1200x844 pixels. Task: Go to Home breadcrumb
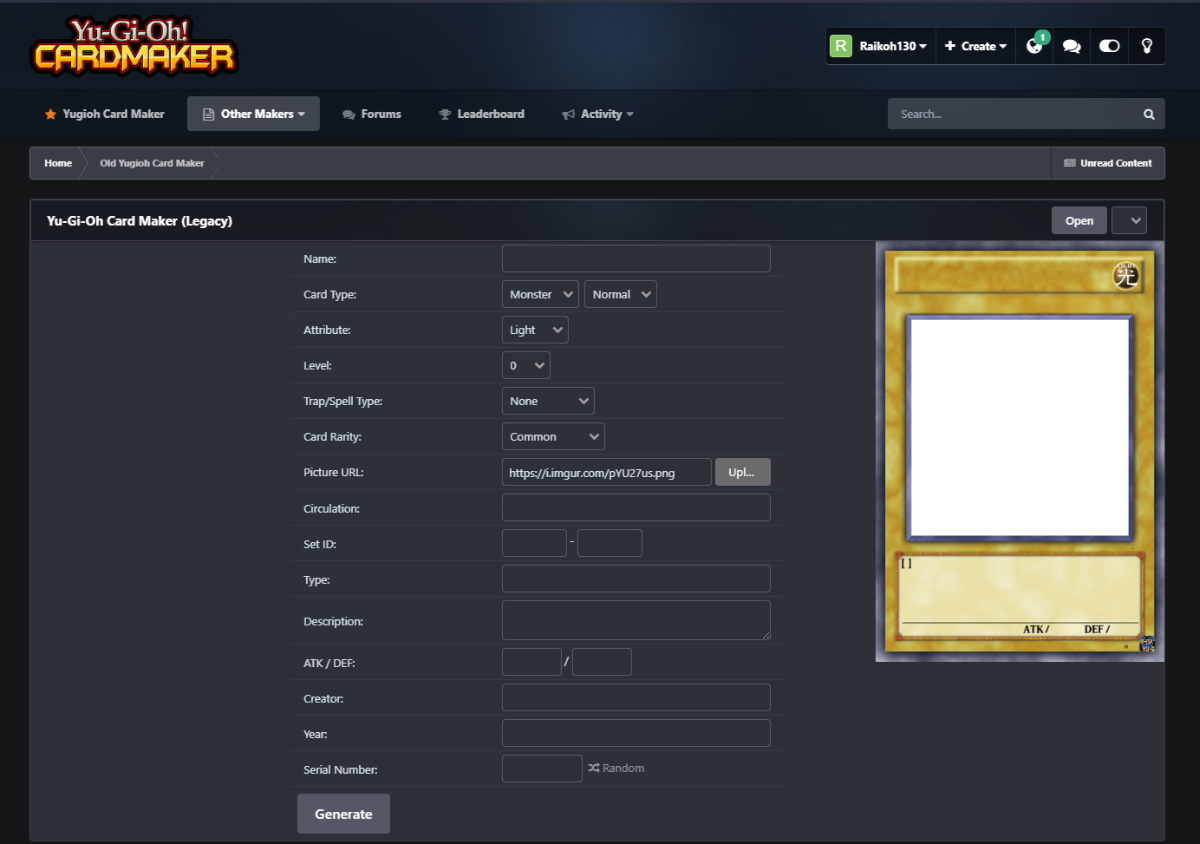pyautogui.click(x=58, y=163)
